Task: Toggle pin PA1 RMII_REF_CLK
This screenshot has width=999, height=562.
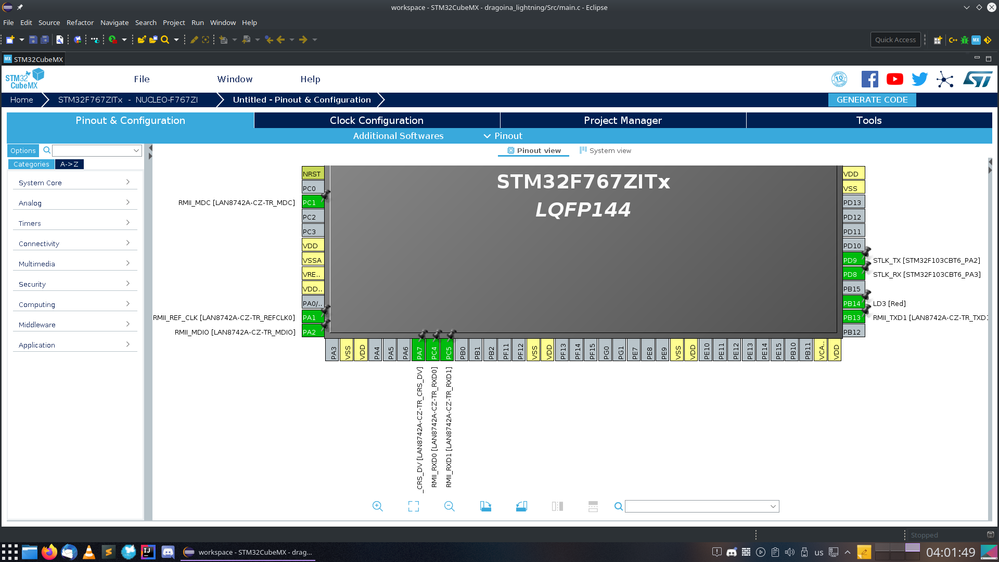Action: pyautogui.click(x=313, y=317)
